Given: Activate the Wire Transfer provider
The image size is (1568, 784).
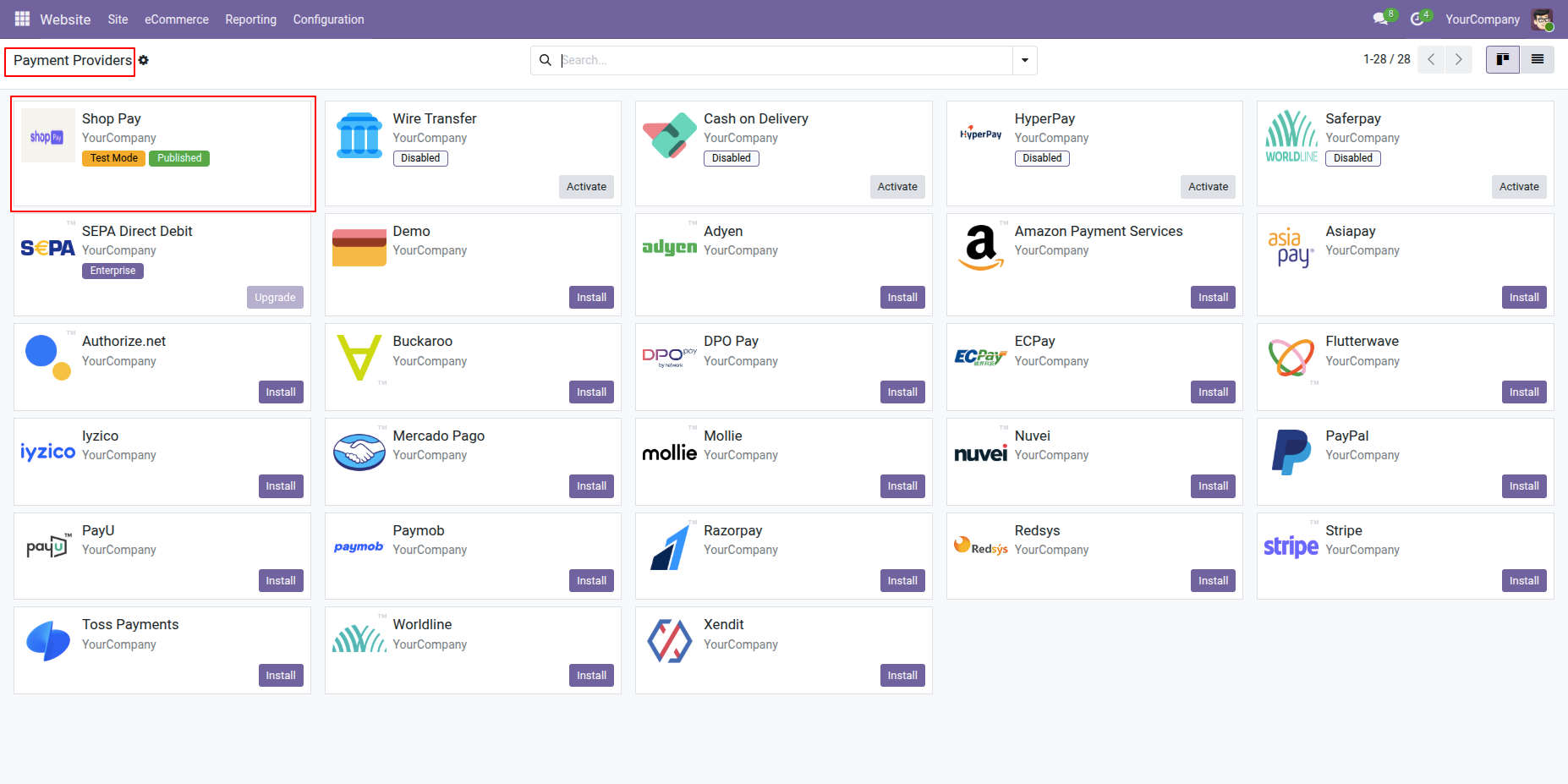Looking at the screenshot, I should tap(587, 187).
